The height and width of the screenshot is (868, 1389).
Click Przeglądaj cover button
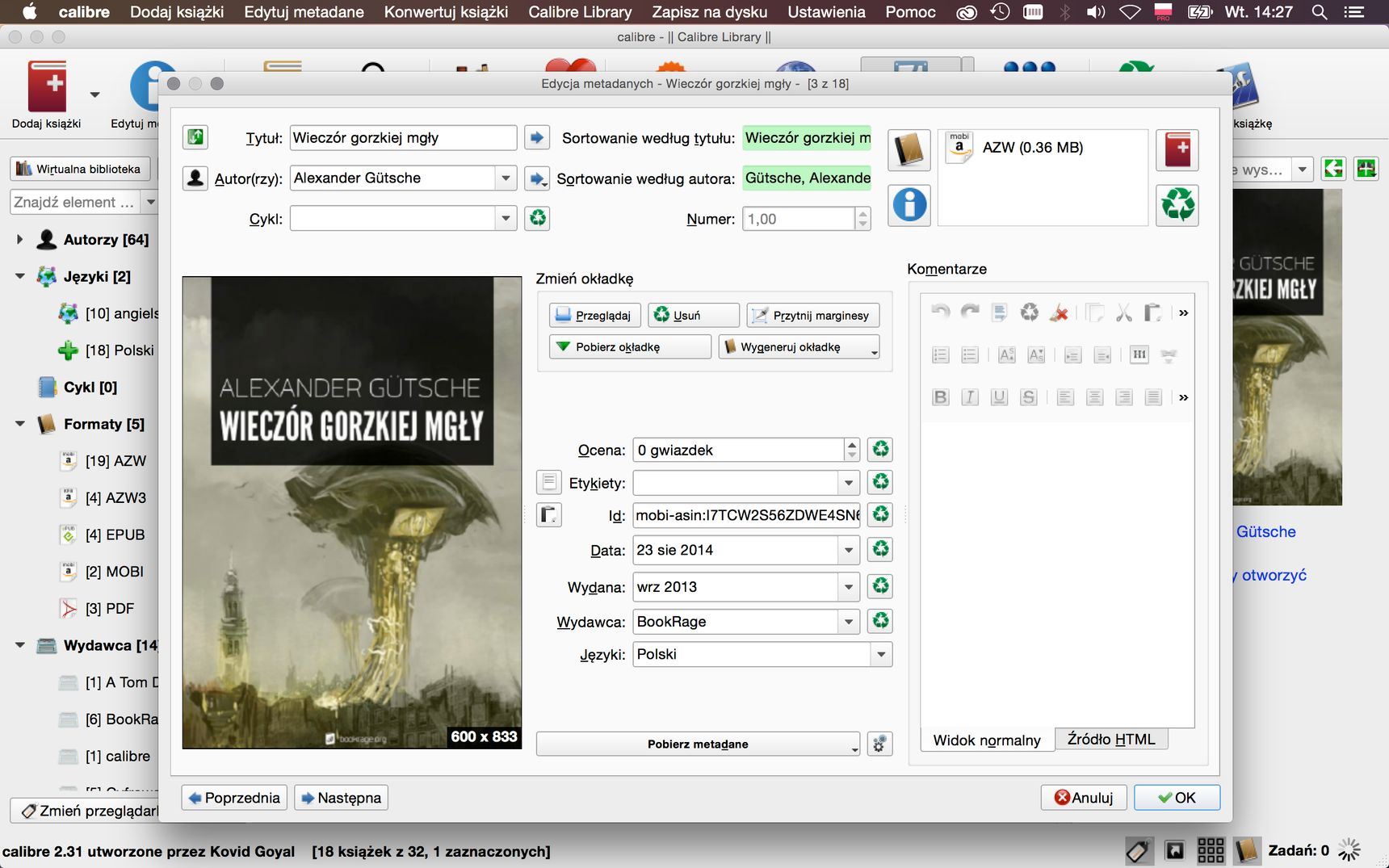(x=595, y=315)
